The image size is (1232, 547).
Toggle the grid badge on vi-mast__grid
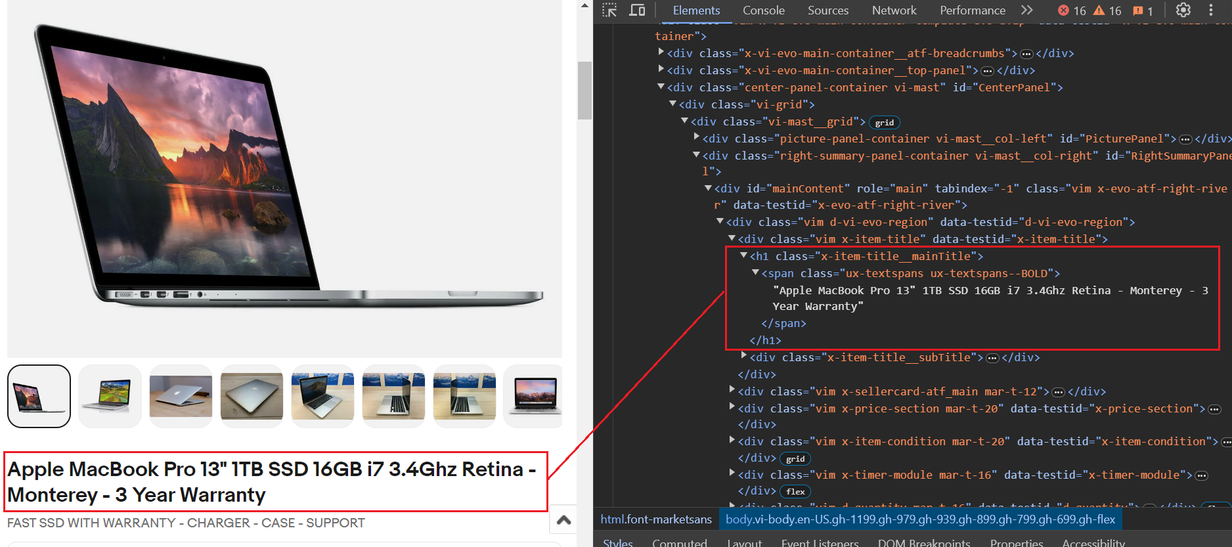pyautogui.click(x=884, y=122)
